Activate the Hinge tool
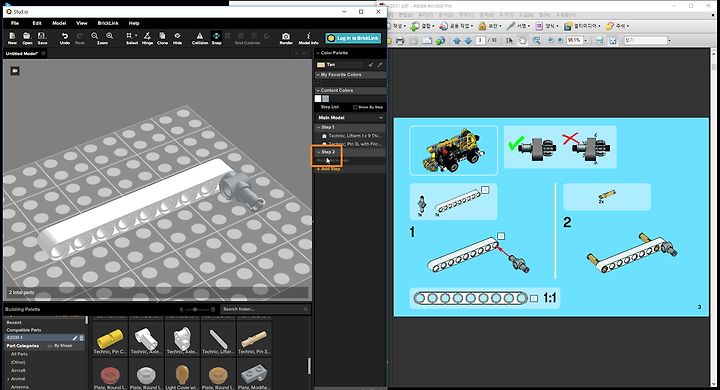Screen dimensions: 720x390 pyautogui.click(x=147, y=38)
